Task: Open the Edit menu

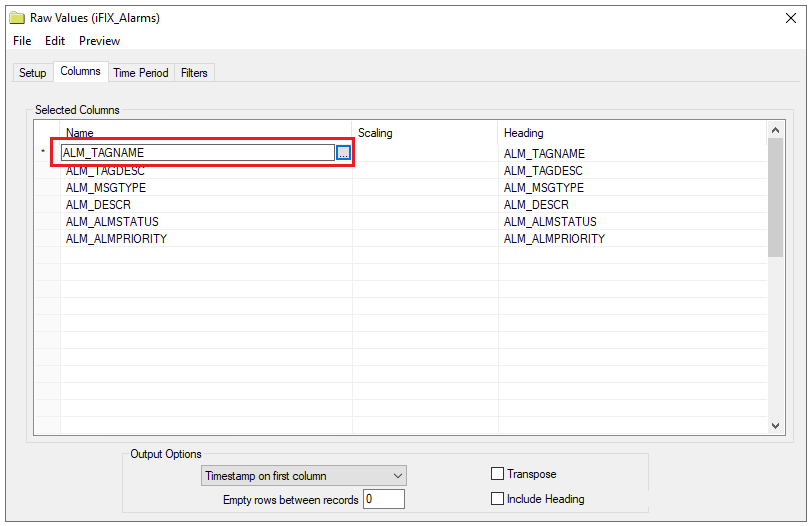Action: tap(55, 41)
